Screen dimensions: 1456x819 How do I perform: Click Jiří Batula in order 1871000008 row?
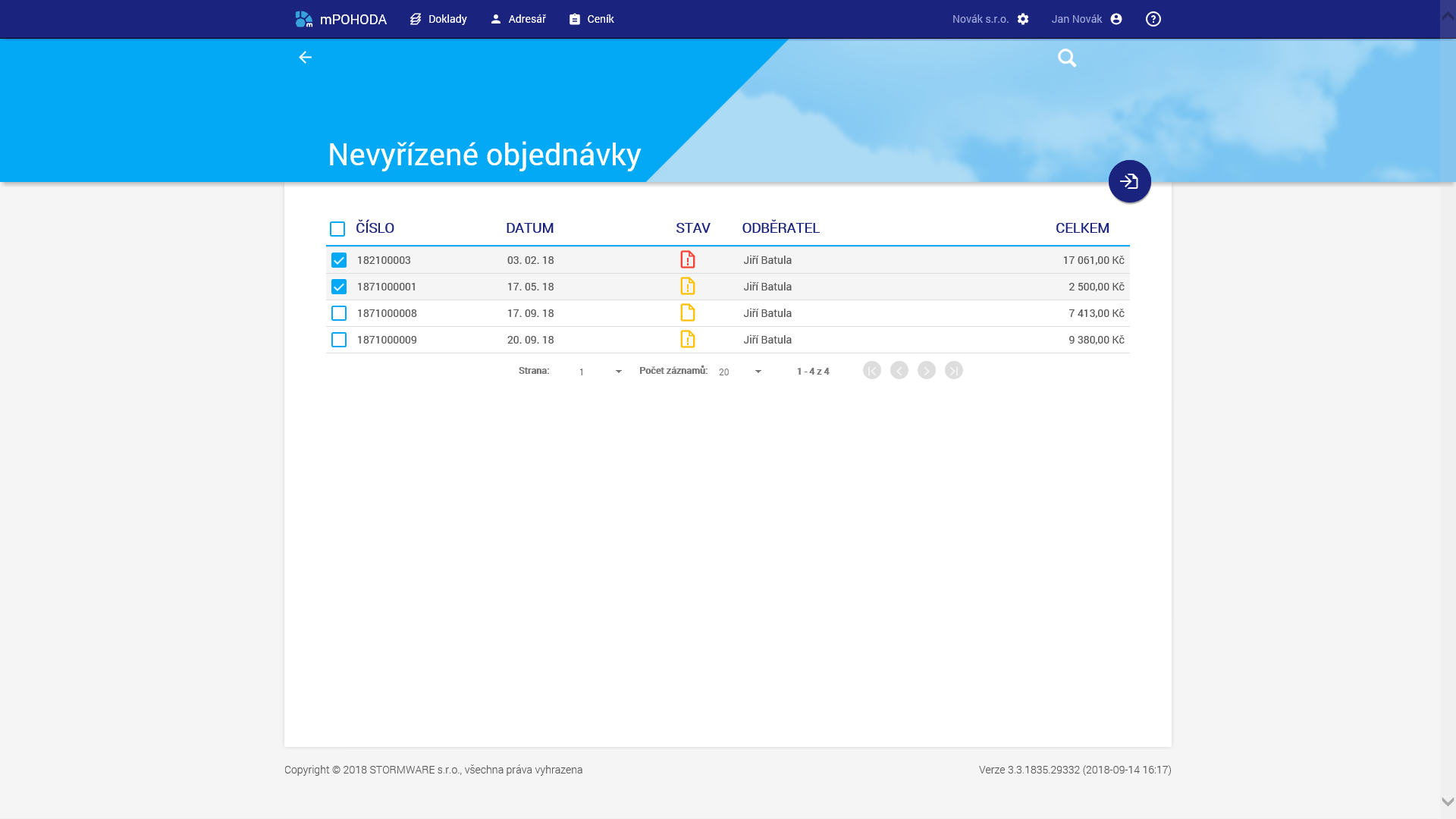tap(767, 313)
